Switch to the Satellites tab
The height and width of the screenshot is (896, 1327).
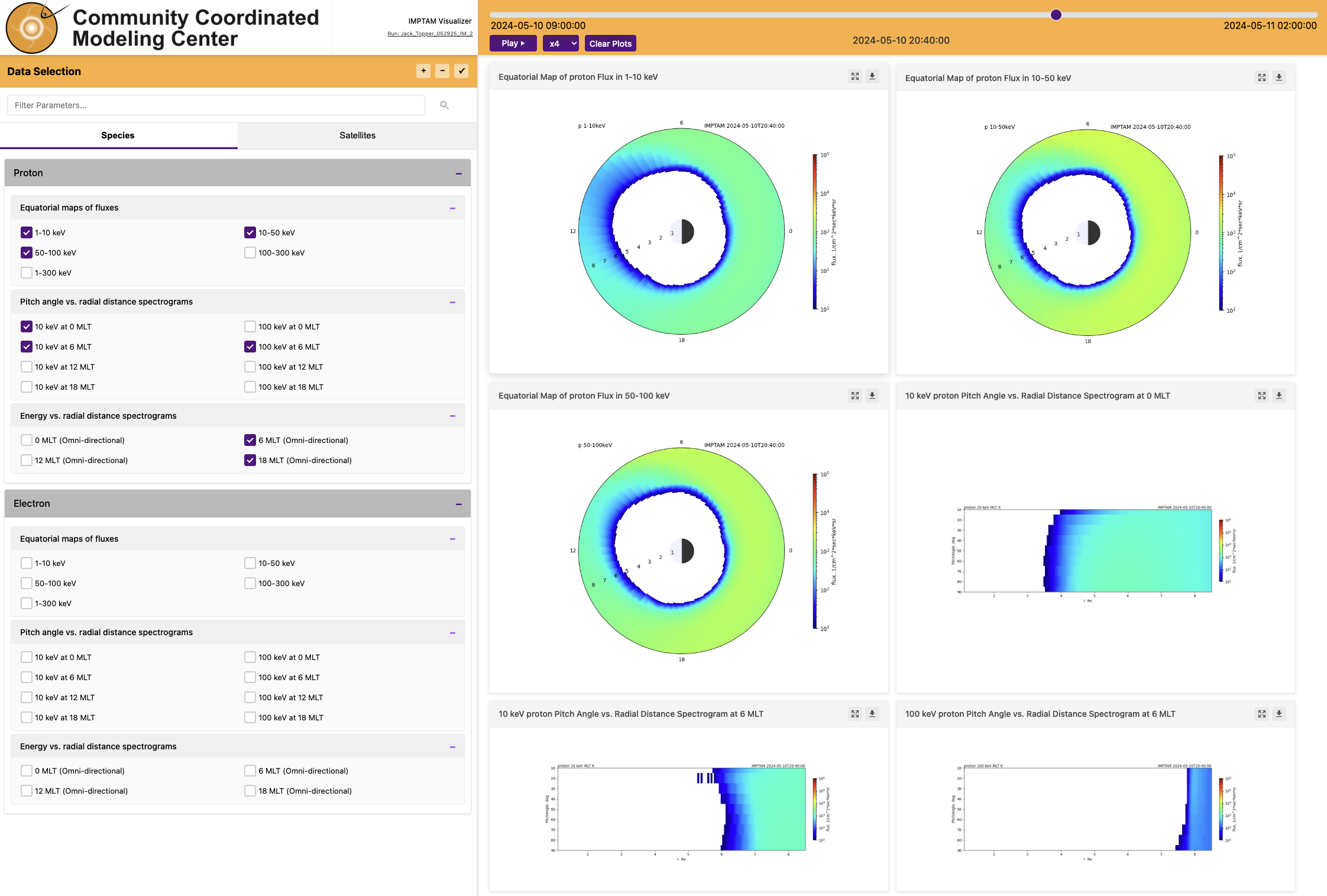tap(357, 135)
